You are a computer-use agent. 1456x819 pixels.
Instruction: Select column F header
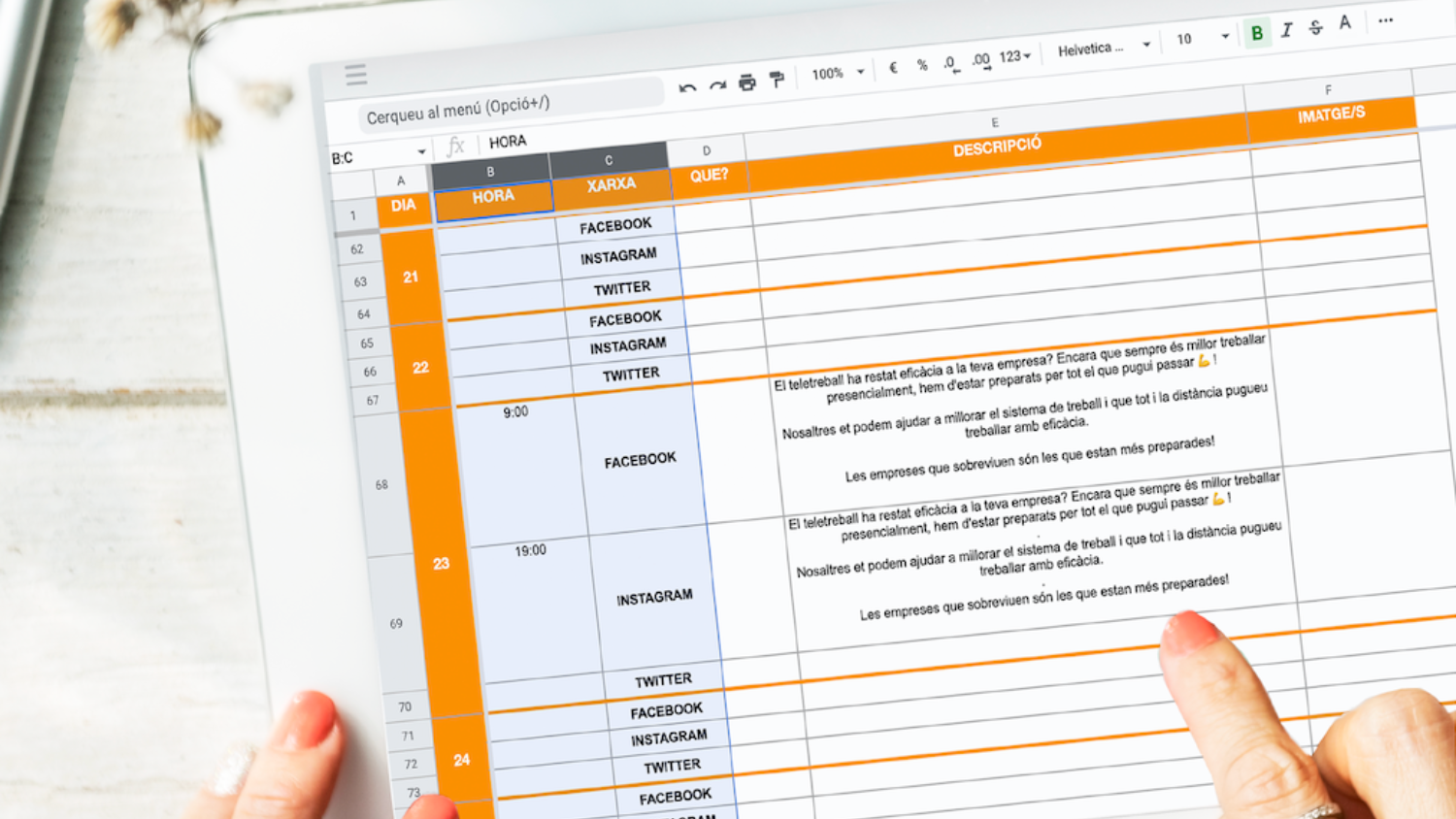coord(1329,89)
